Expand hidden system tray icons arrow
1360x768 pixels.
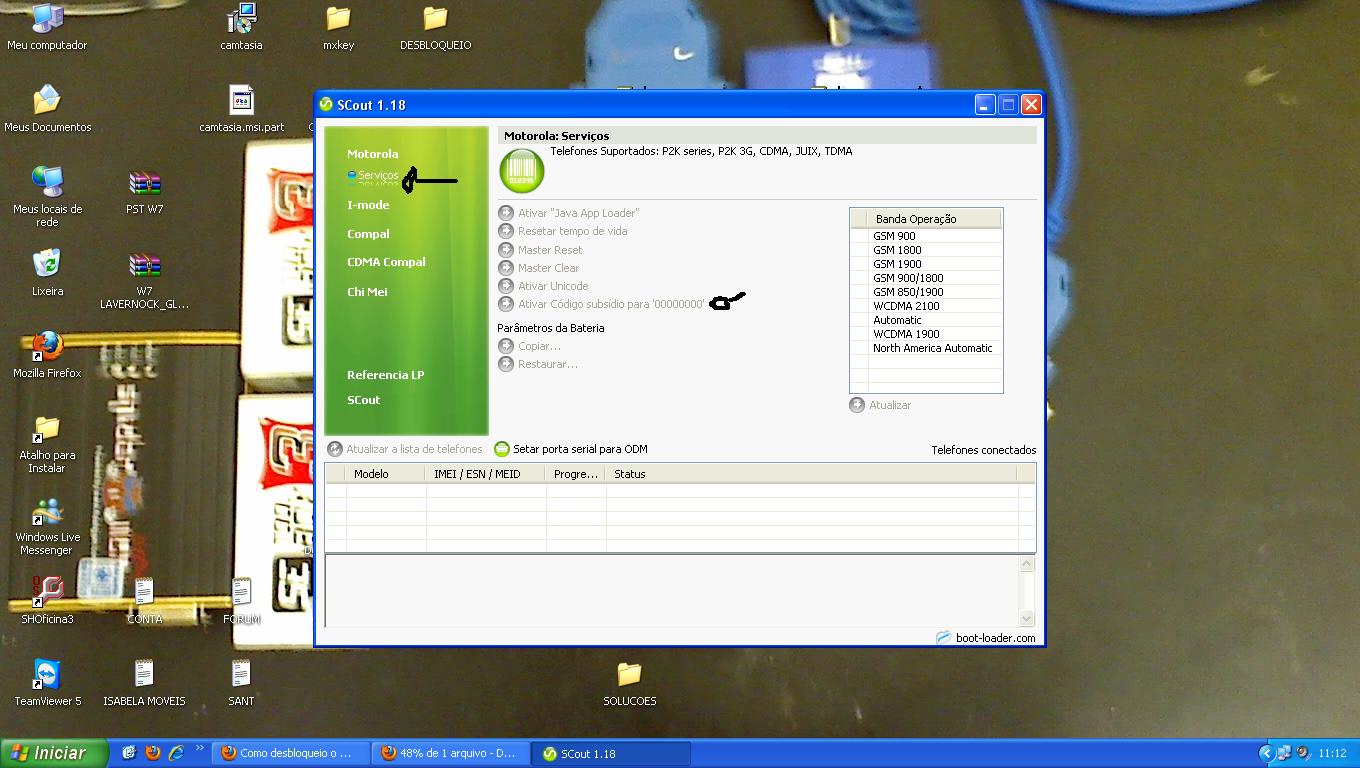(1266, 753)
